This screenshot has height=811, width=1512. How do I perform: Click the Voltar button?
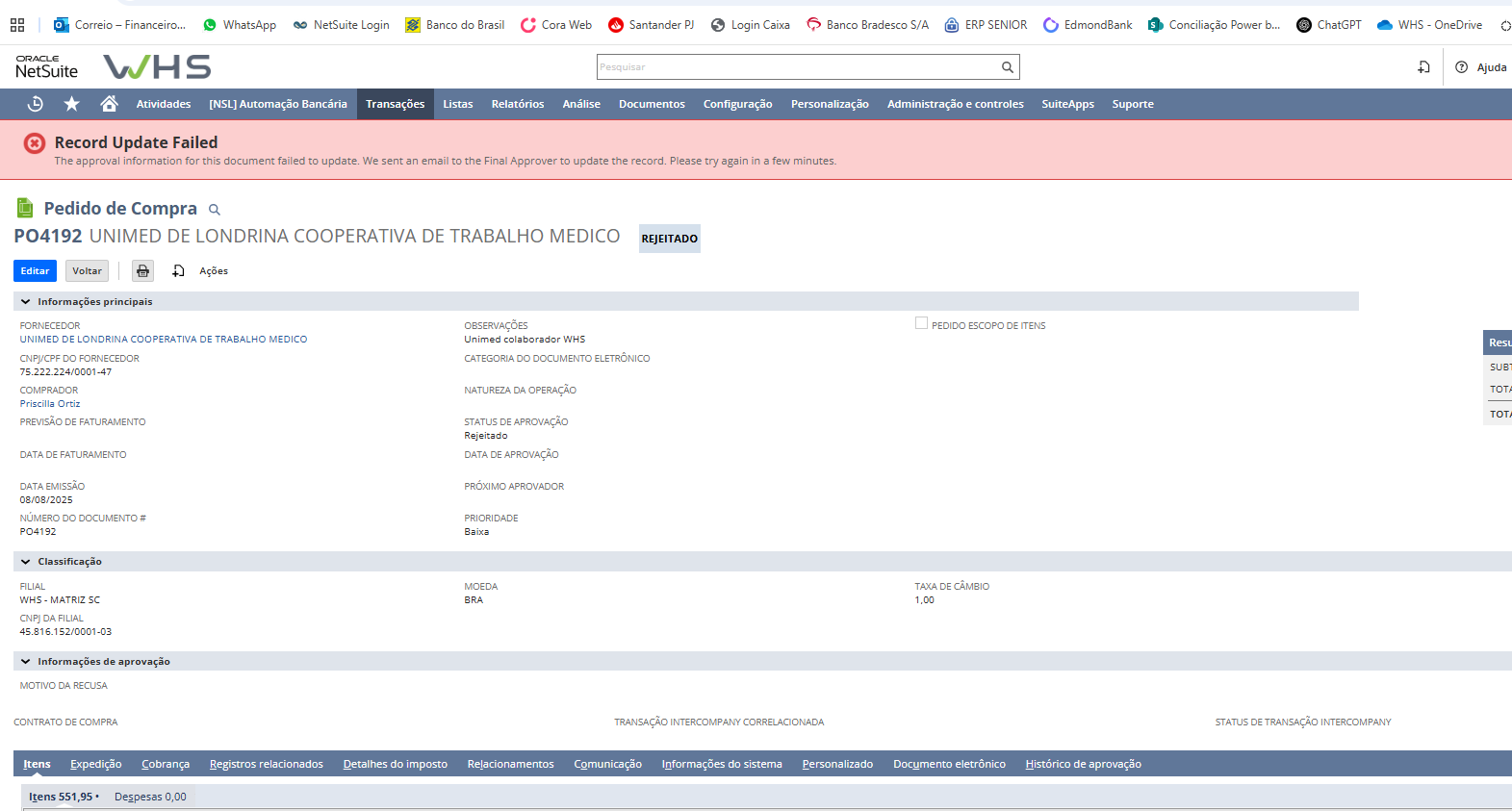click(x=87, y=271)
